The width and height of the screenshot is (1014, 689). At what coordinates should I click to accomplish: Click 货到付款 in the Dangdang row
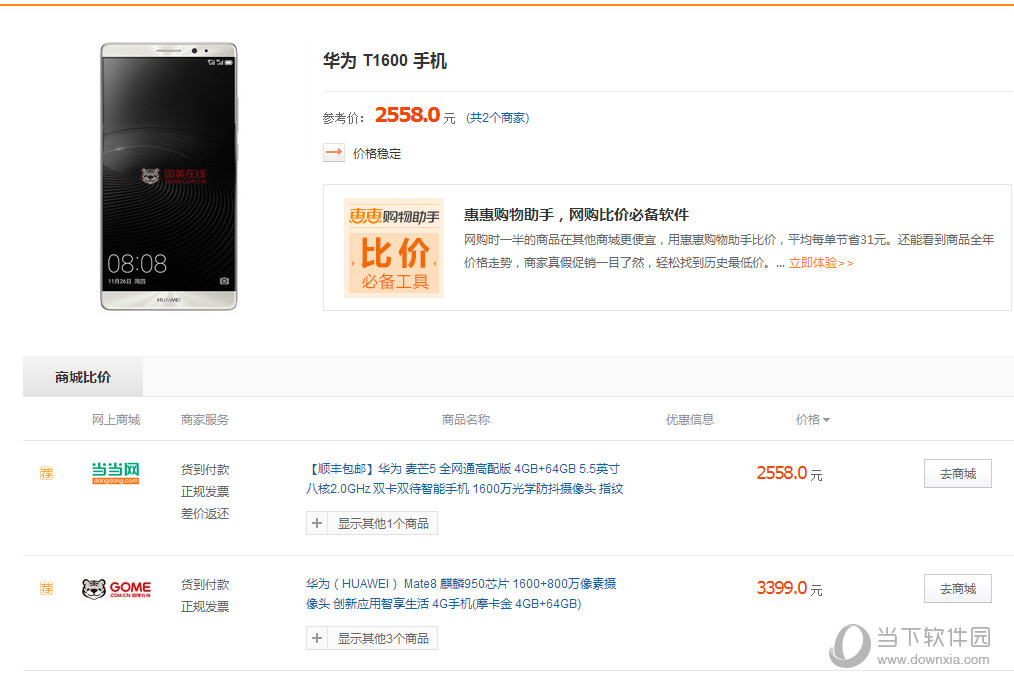click(205, 470)
